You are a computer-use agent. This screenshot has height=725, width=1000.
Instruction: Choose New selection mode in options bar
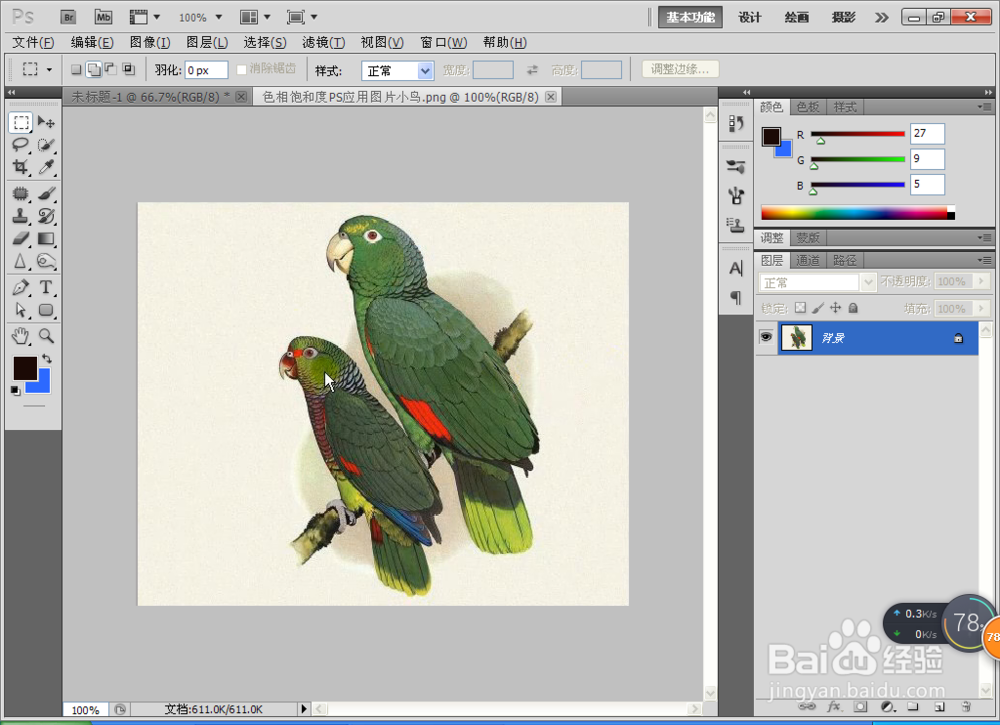click(x=76, y=70)
